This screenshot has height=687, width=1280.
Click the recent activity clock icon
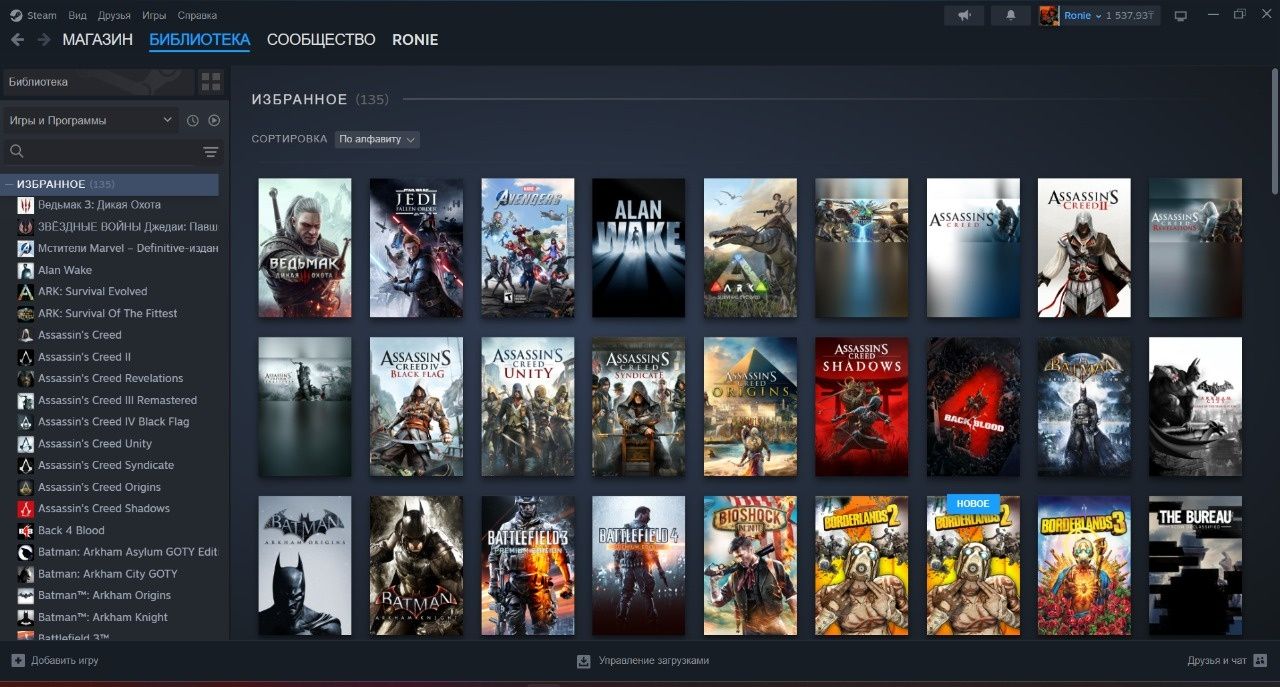[193, 121]
